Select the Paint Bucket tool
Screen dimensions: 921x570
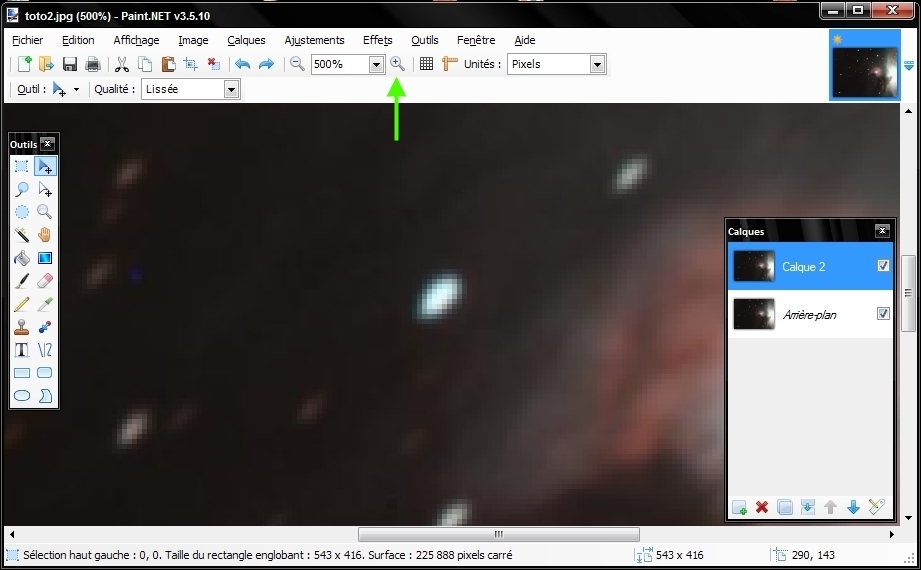coord(22,258)
